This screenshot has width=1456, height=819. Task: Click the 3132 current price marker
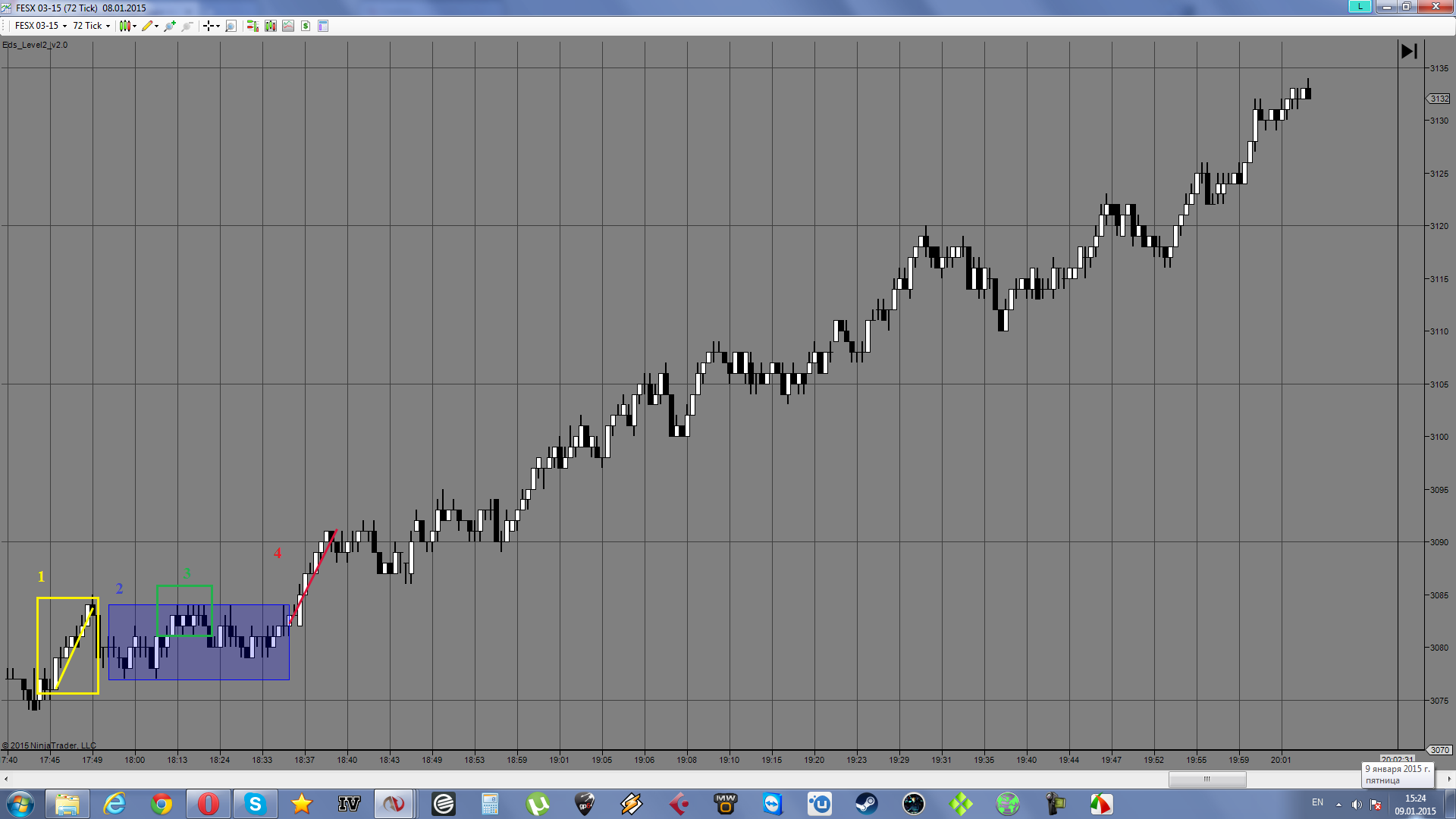pyautogui.click(x=1439, y=99)
